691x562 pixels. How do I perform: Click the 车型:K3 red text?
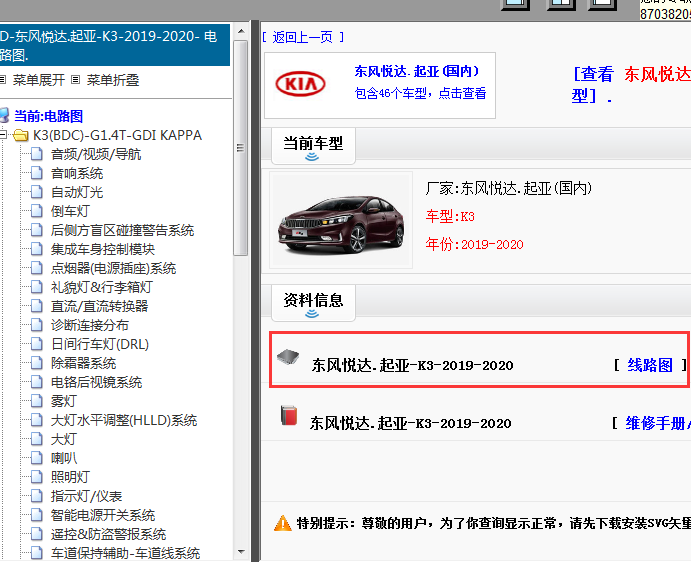click(x=450, y=216)
